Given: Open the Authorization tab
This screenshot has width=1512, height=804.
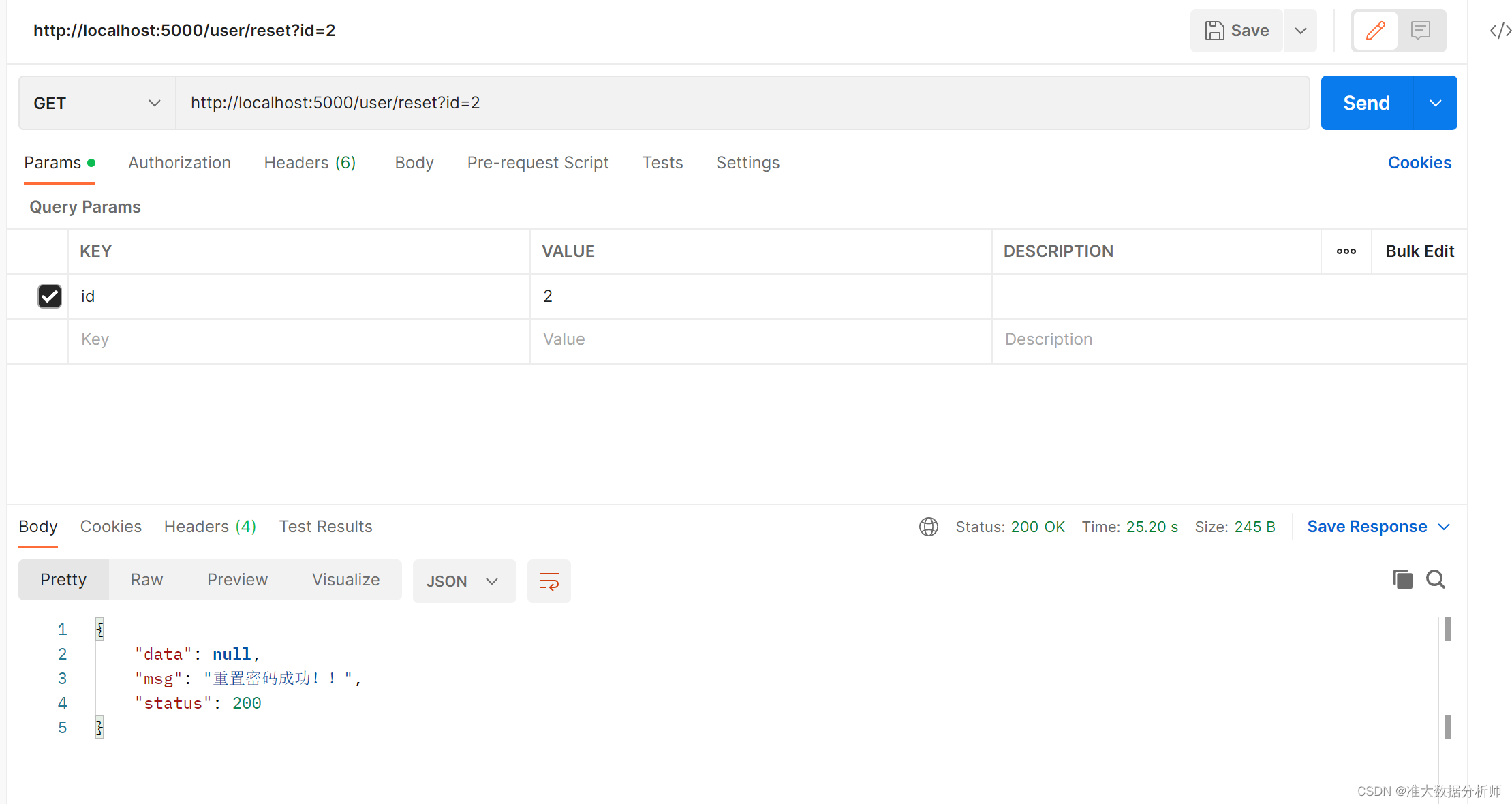Looking at the screenshot, I should point(179,163).
